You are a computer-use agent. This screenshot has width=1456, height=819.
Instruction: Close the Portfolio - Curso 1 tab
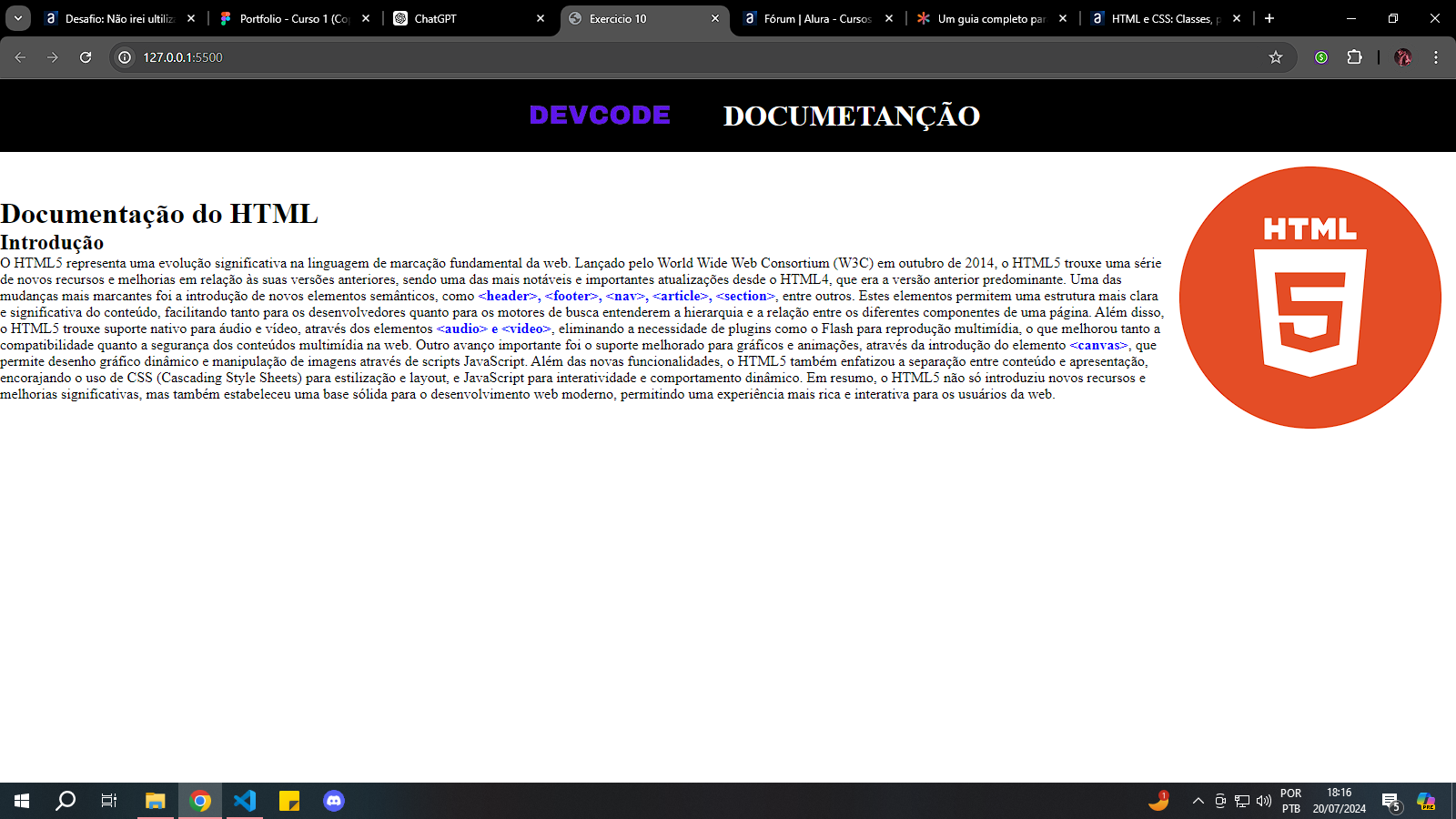click(366, 18)
